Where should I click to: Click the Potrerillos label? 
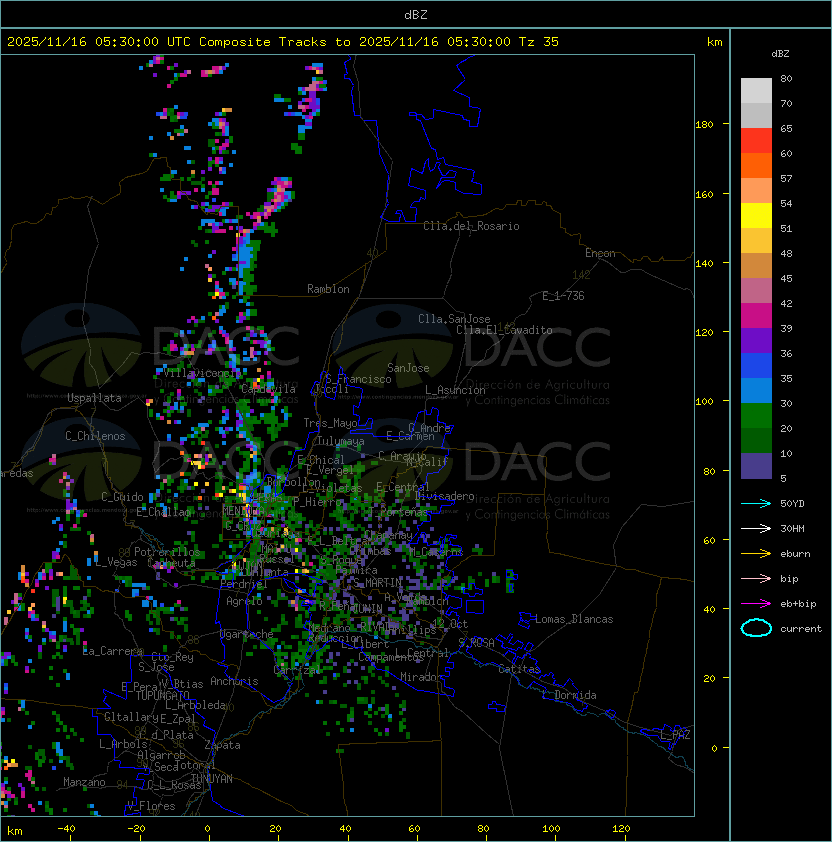pyautogui.click(x=167, y=552)
